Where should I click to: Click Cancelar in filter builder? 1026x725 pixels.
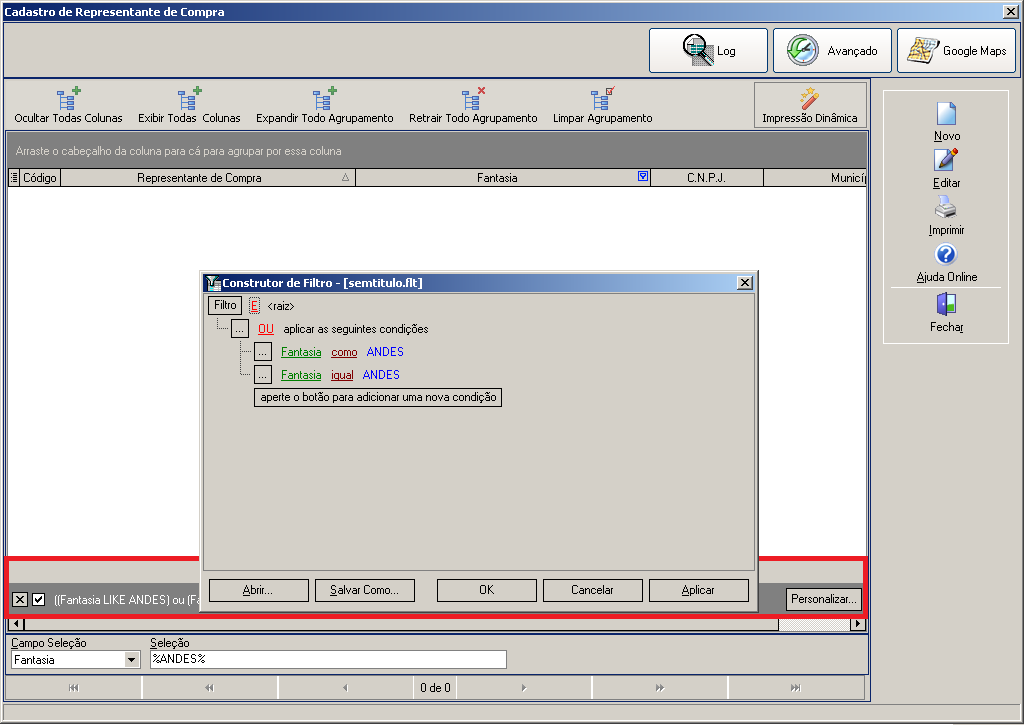pos(592,590)
